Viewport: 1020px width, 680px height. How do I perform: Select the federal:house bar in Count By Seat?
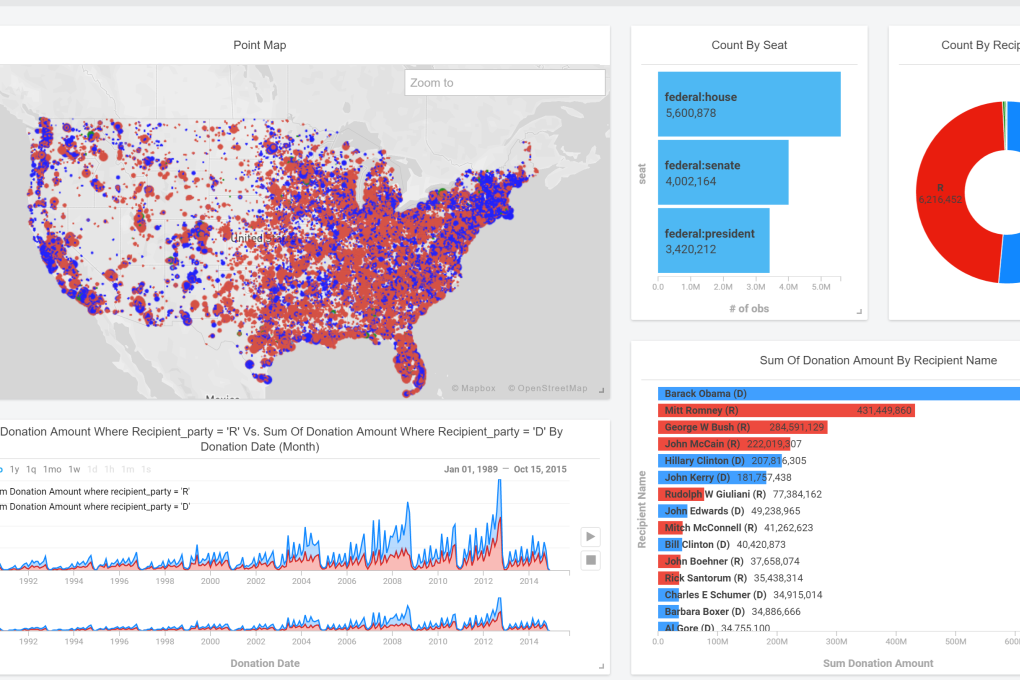[x=749, y=103]
